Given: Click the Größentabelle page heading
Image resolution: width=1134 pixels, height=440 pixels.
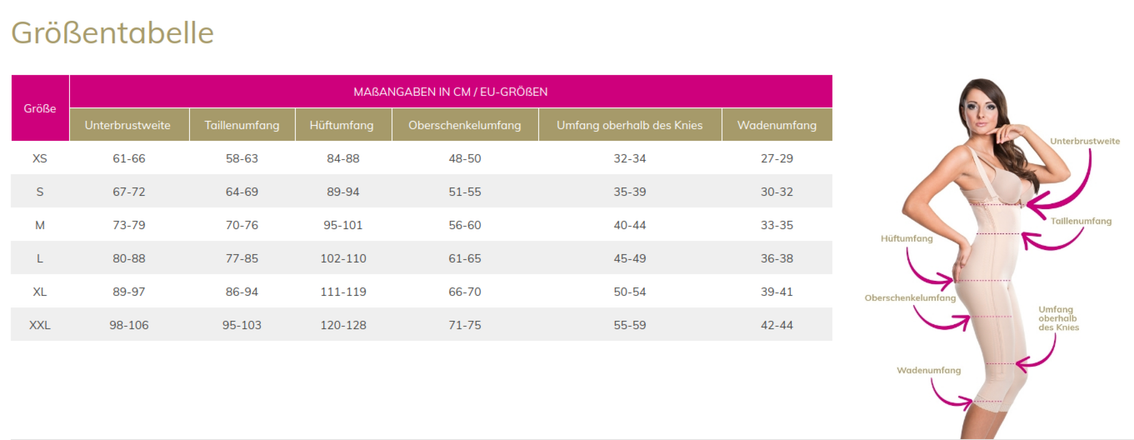Looking at the screenshot, I should (112, 32).
